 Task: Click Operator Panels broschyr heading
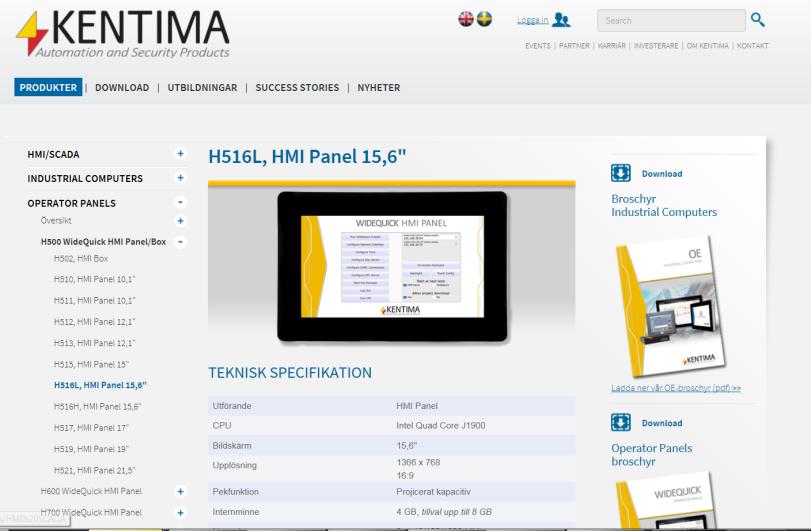[x=652, y=455]
